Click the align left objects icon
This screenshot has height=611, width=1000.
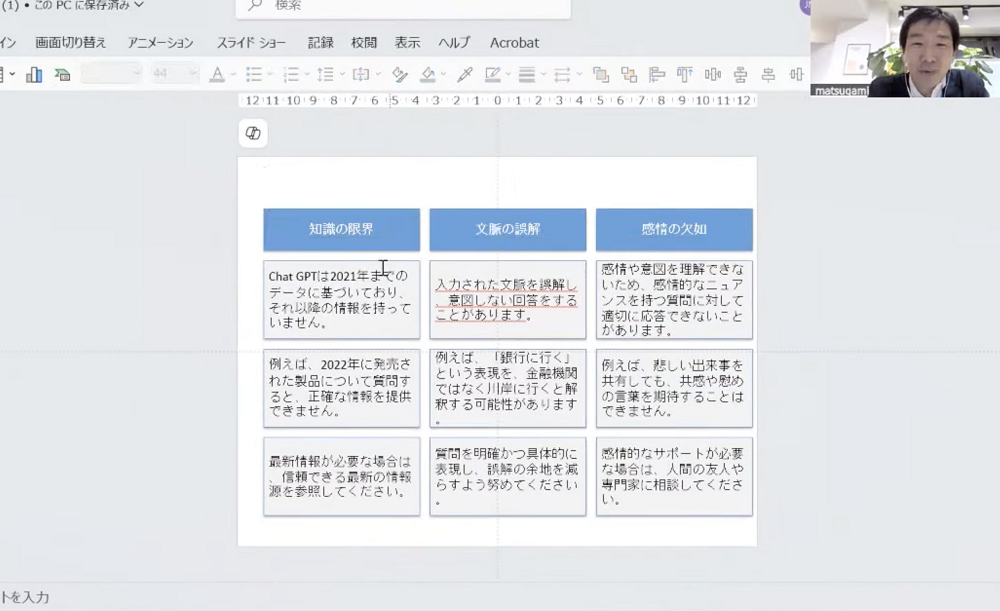point(657,75)
